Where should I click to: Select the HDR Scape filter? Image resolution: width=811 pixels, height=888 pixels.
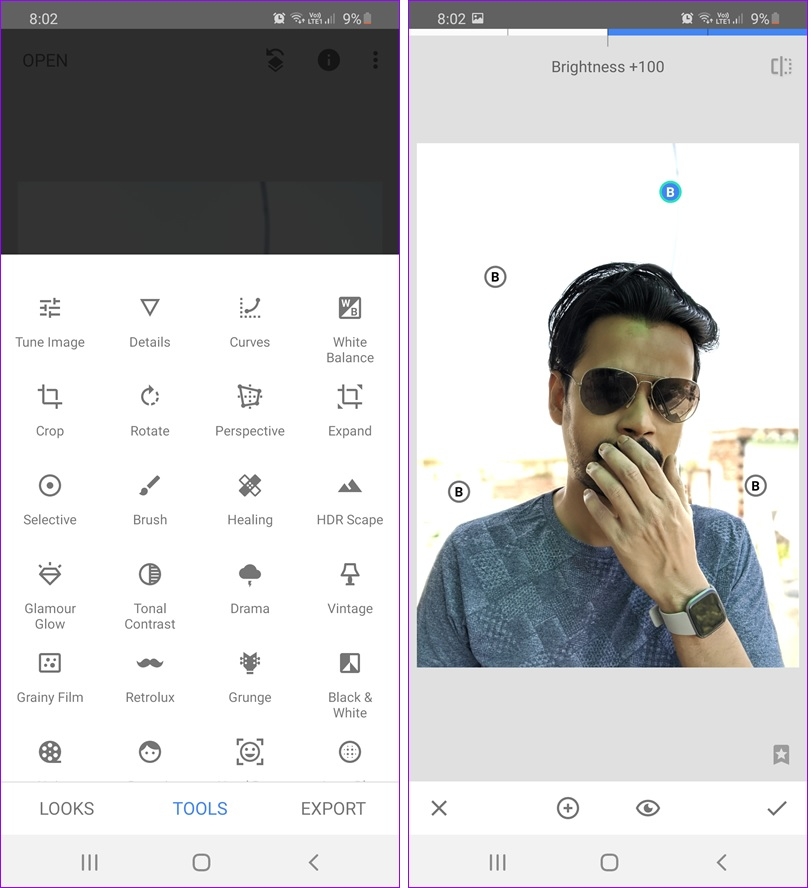pyautogui.click(x=349, y=500)
